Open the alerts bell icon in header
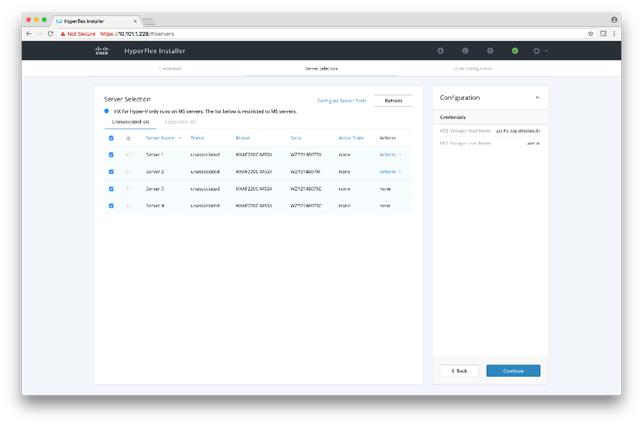Viewport: 643px width, 426px height. [x=440, y=51]
